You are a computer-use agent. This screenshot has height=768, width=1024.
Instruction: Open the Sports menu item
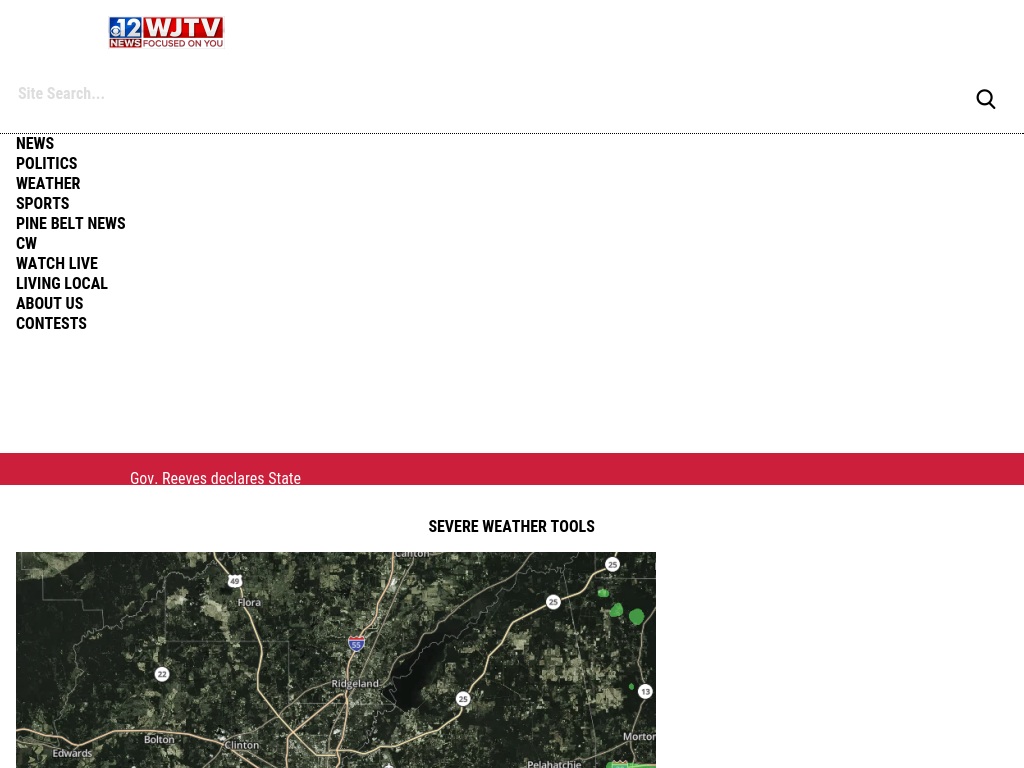click(x=42, y=204)
